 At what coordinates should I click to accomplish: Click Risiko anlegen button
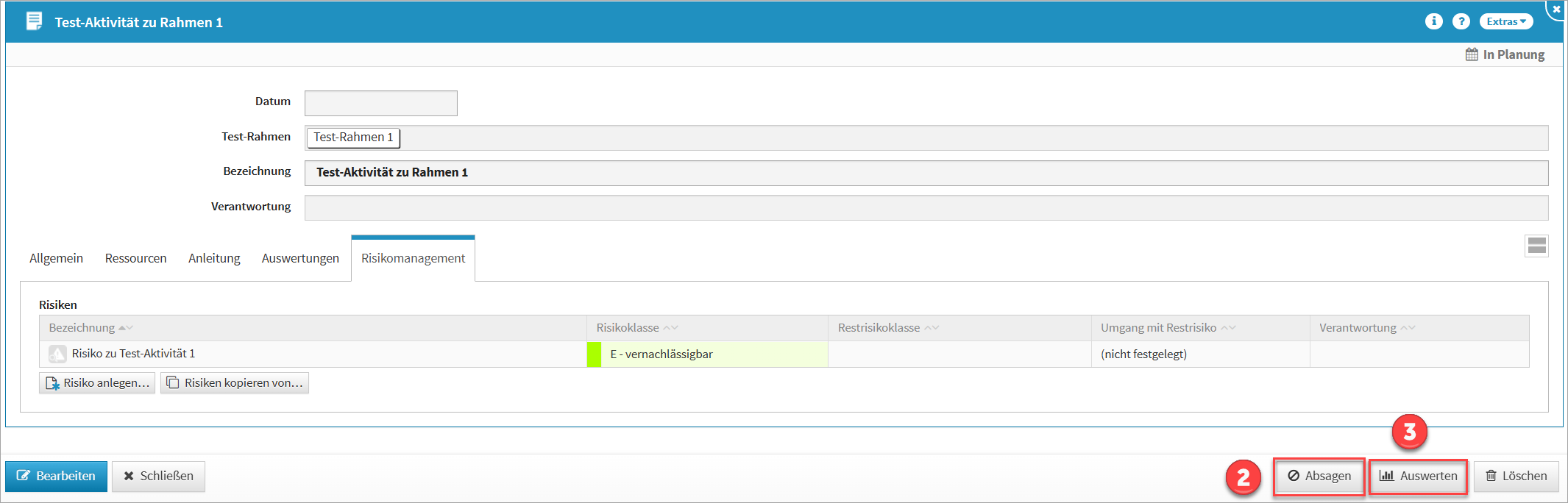97,383
